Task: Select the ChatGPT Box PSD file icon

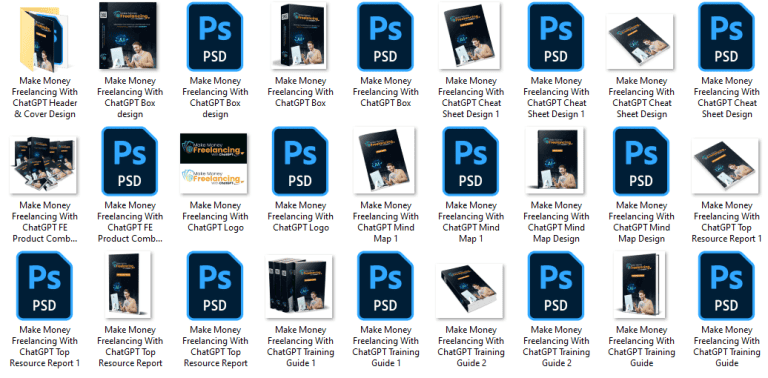Action: (385, 37)
